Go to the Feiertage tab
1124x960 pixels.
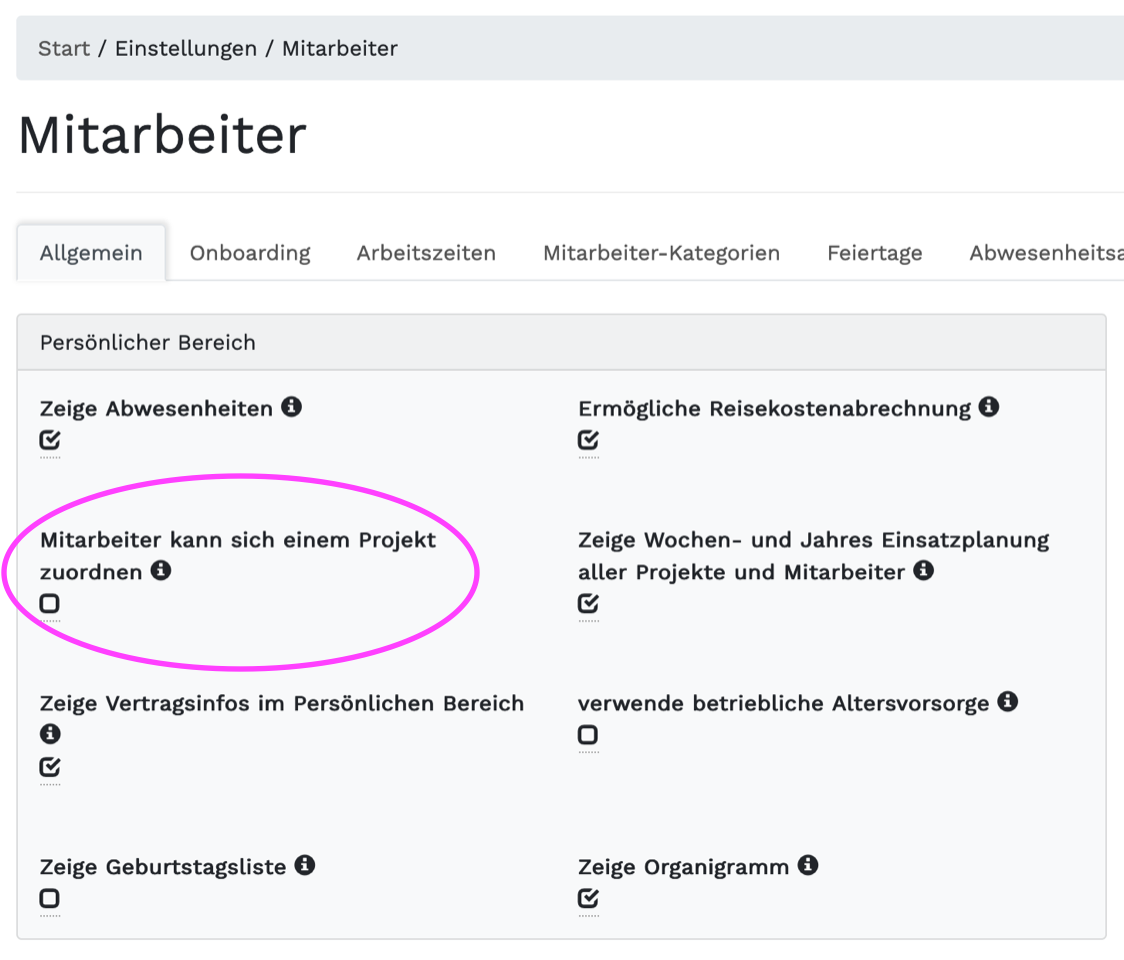tap(874, 253)
